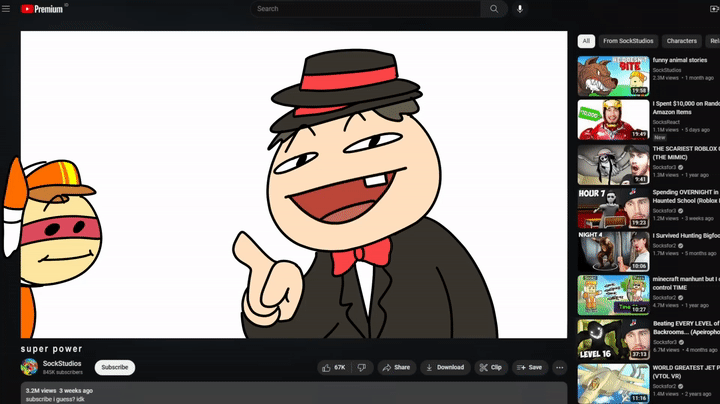720x404 pixels.
Task: Download the video
Action: click(444, 367)
